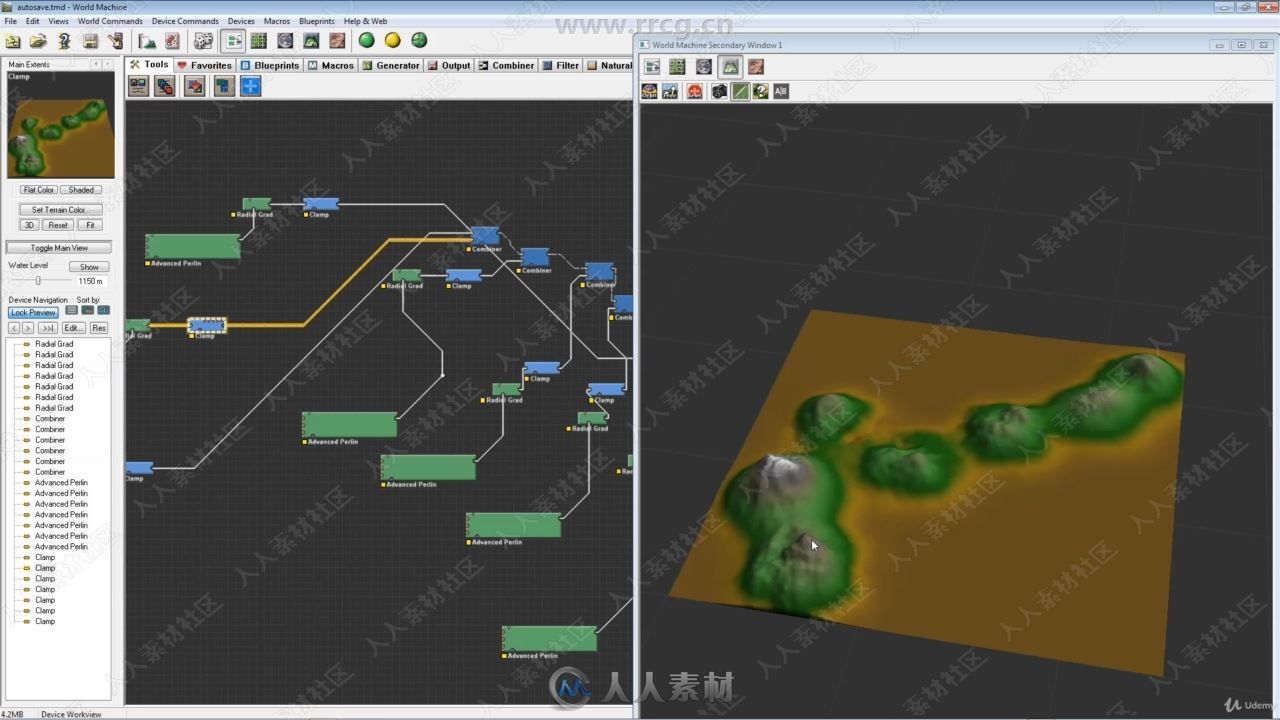Switch to the Output tab
This screenshot has height=720, width=1280.
point(449,65)
